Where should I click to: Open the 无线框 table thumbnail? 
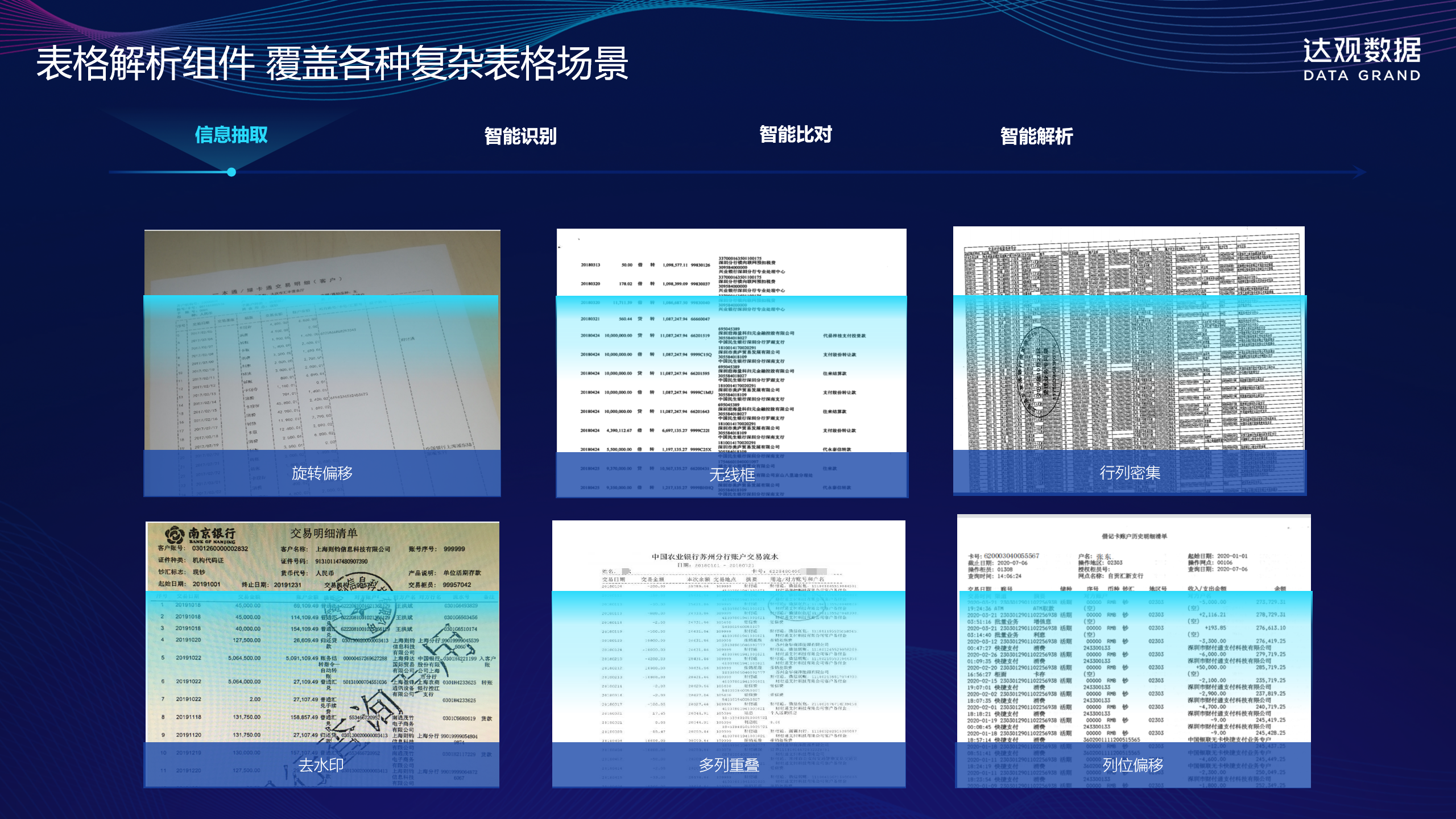731,353
